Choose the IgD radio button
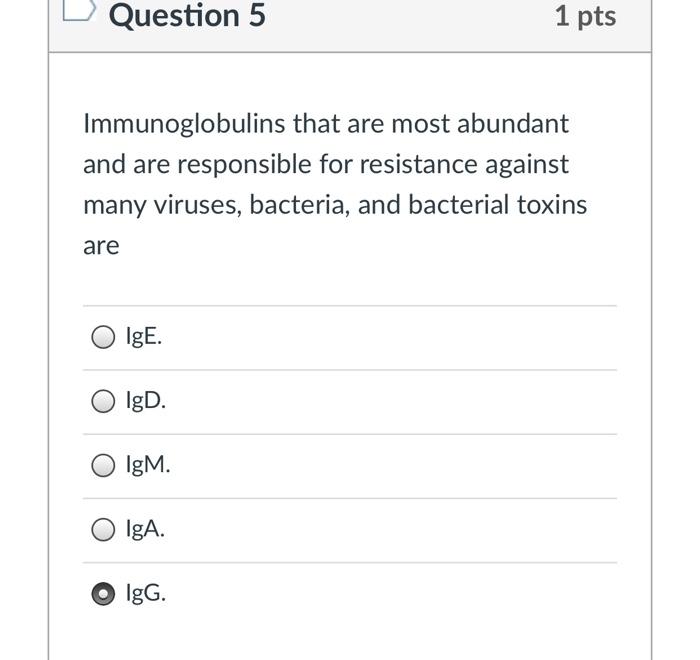The image size is (700, 660). pos(104,402)
